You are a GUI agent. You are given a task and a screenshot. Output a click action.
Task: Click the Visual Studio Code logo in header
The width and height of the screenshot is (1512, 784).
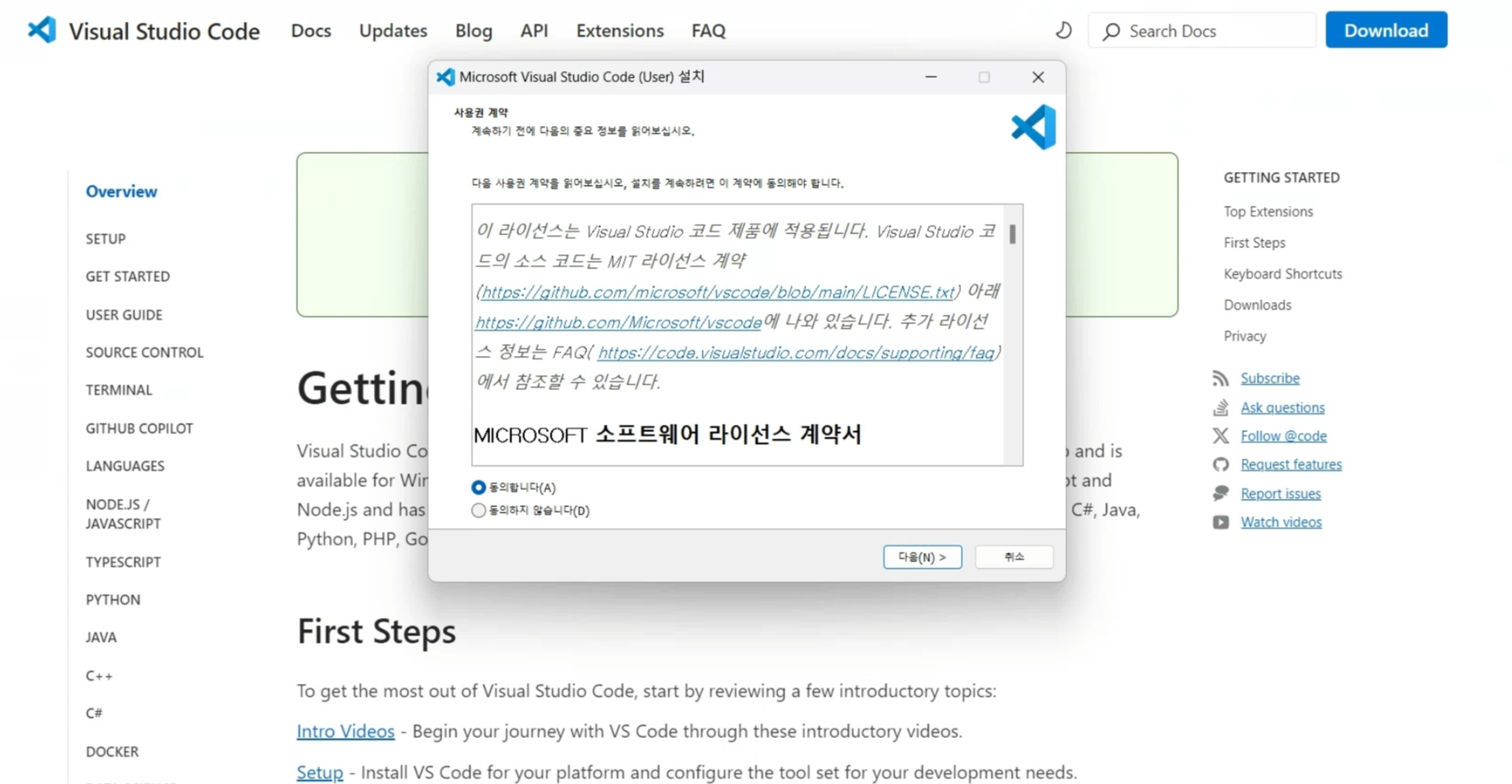click(42, 30)
